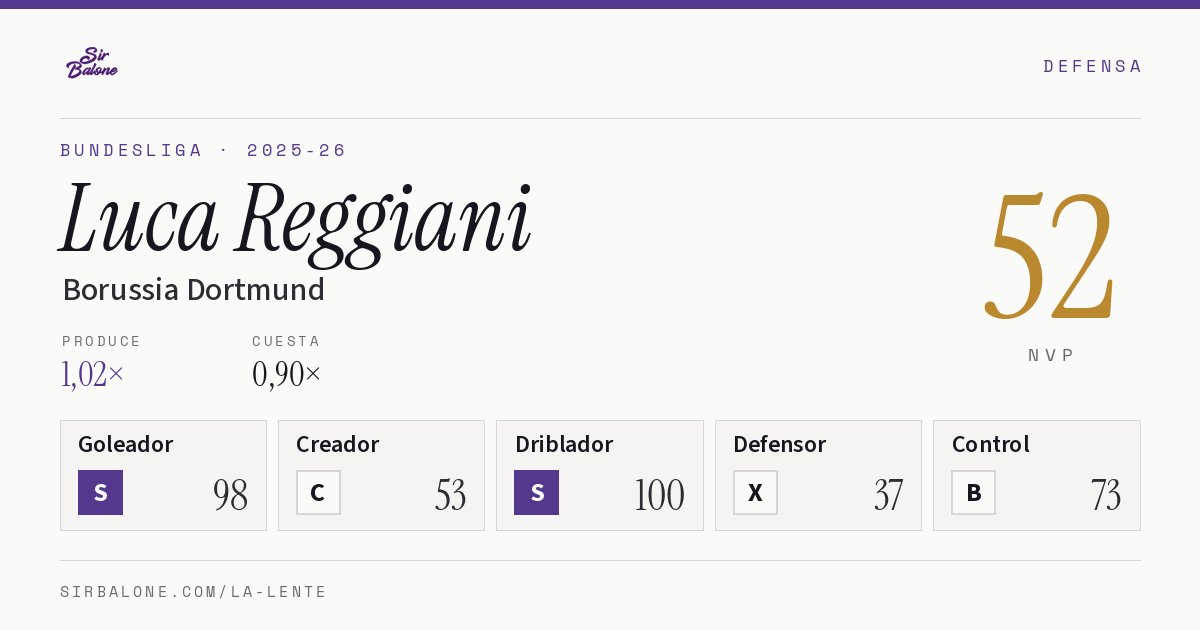The height and width of the screenshot is (630, 1200).
Task: Click the Defensor score 37
Action: (888, 495)
